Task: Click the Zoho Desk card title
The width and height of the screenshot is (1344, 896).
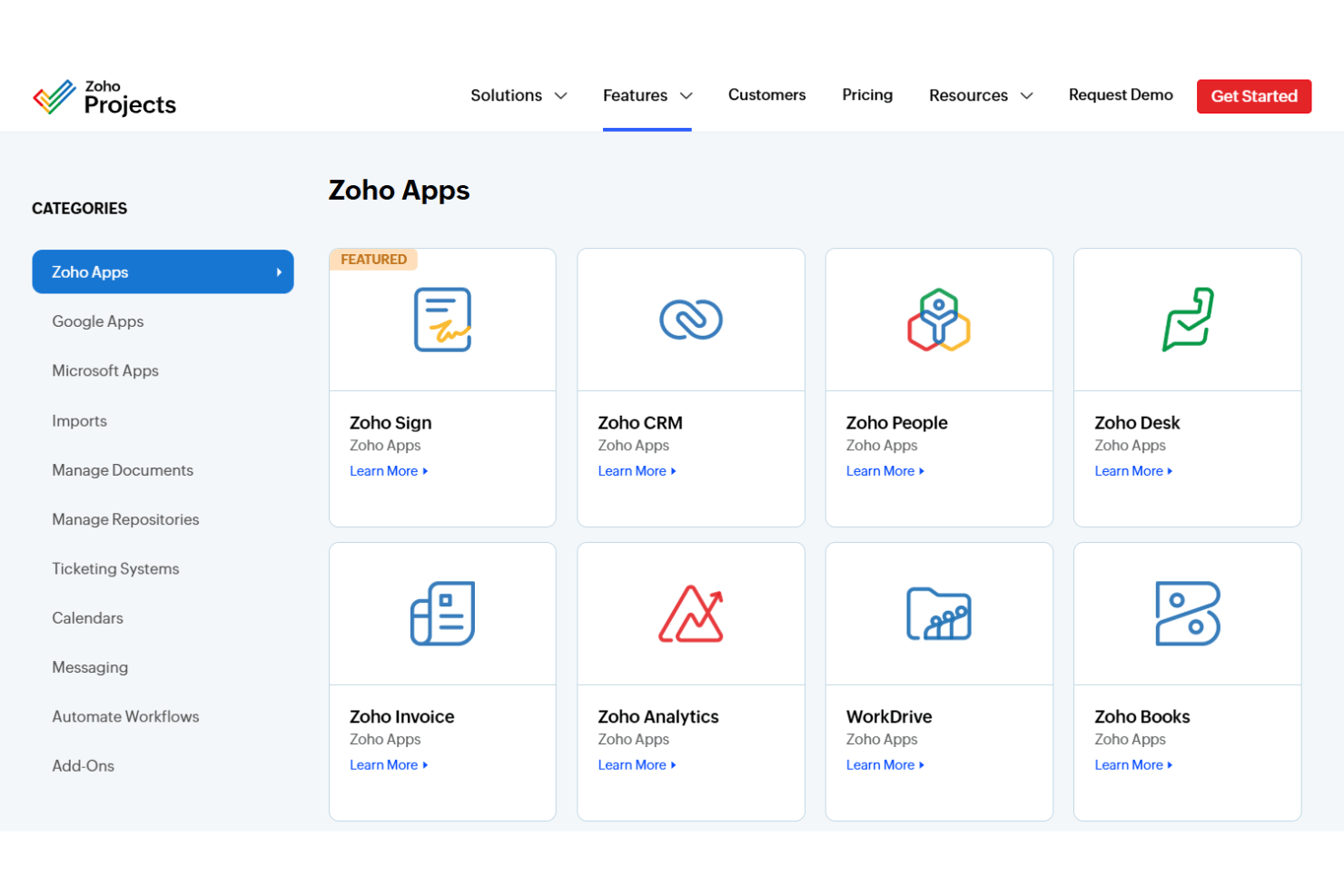Action: (x=1137, y=423)
